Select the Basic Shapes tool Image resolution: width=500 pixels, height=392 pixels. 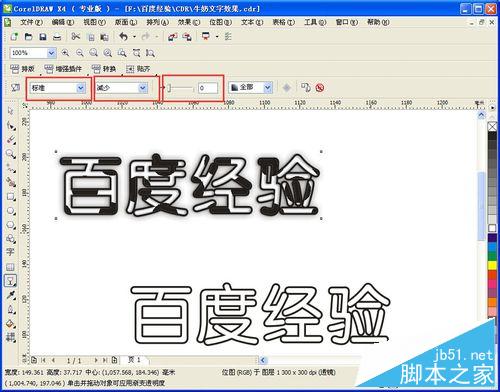[10, 239]
